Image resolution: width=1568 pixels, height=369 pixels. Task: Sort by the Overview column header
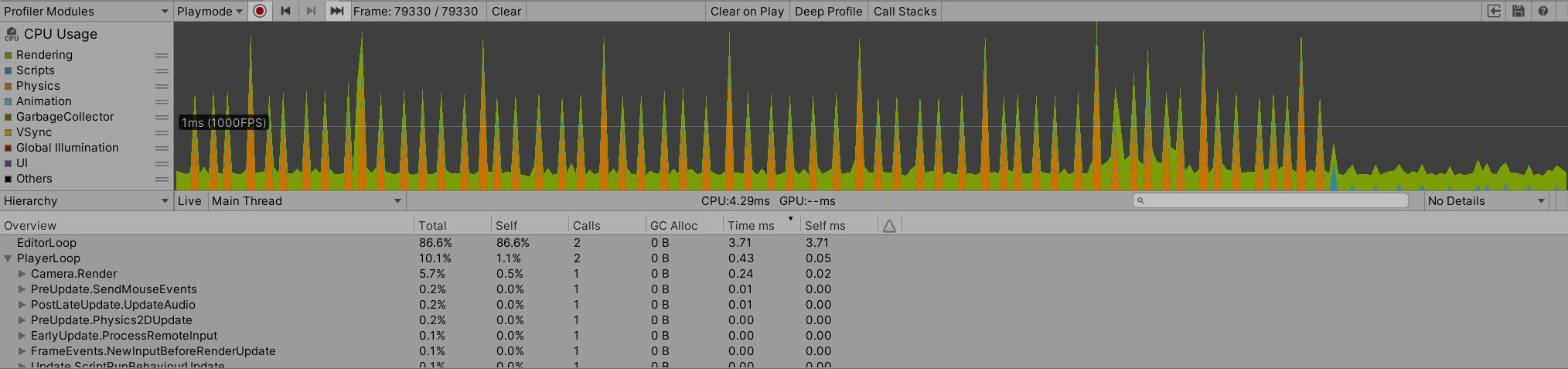pyautogui.click(x=206, y=226)
